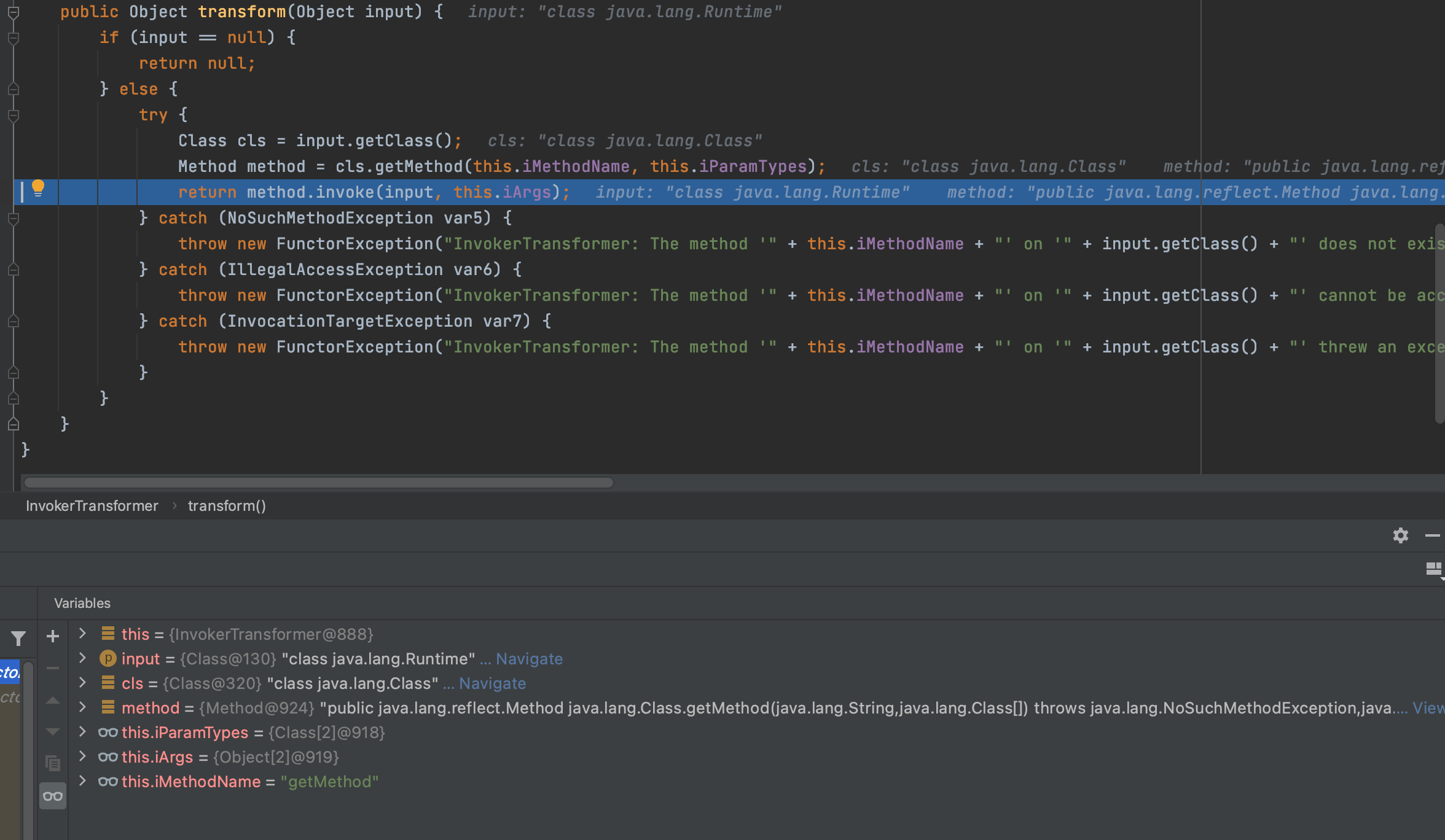Click the editor horizontal scrollbar
The height and width of the screenshot is (840, 1445).
click(318, 483)
